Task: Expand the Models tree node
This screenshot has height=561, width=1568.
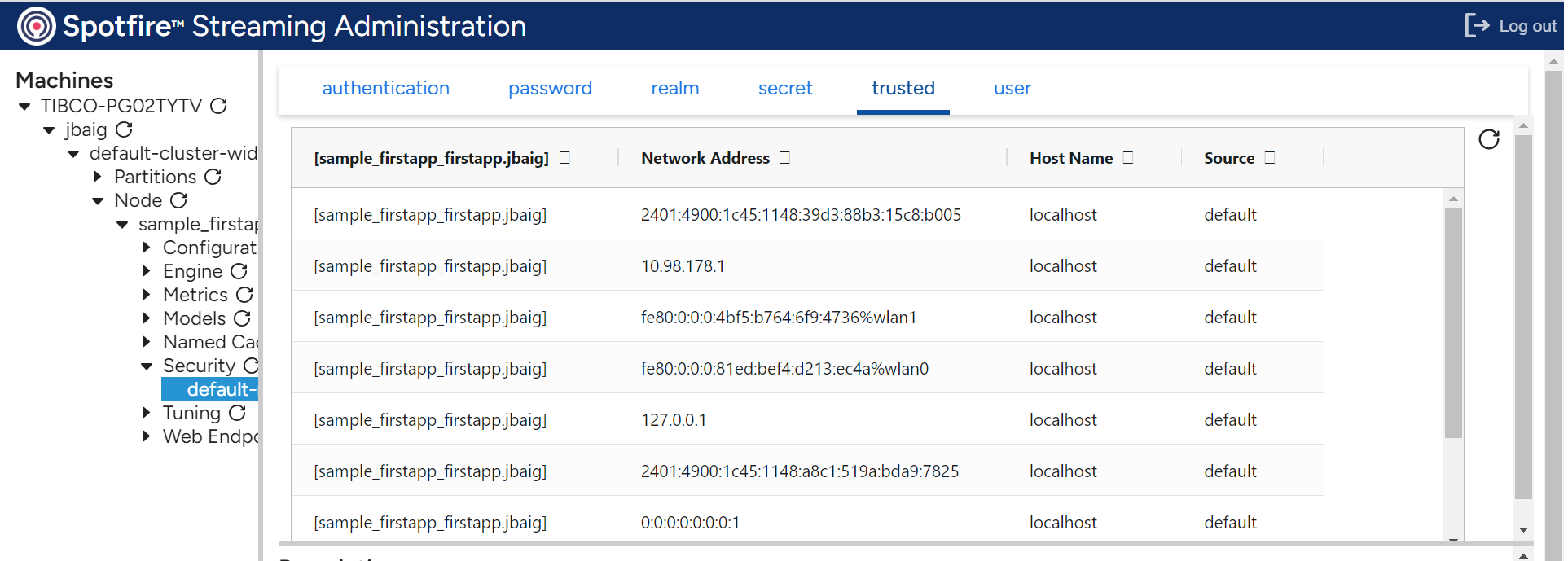Action: tap(144, 318)
